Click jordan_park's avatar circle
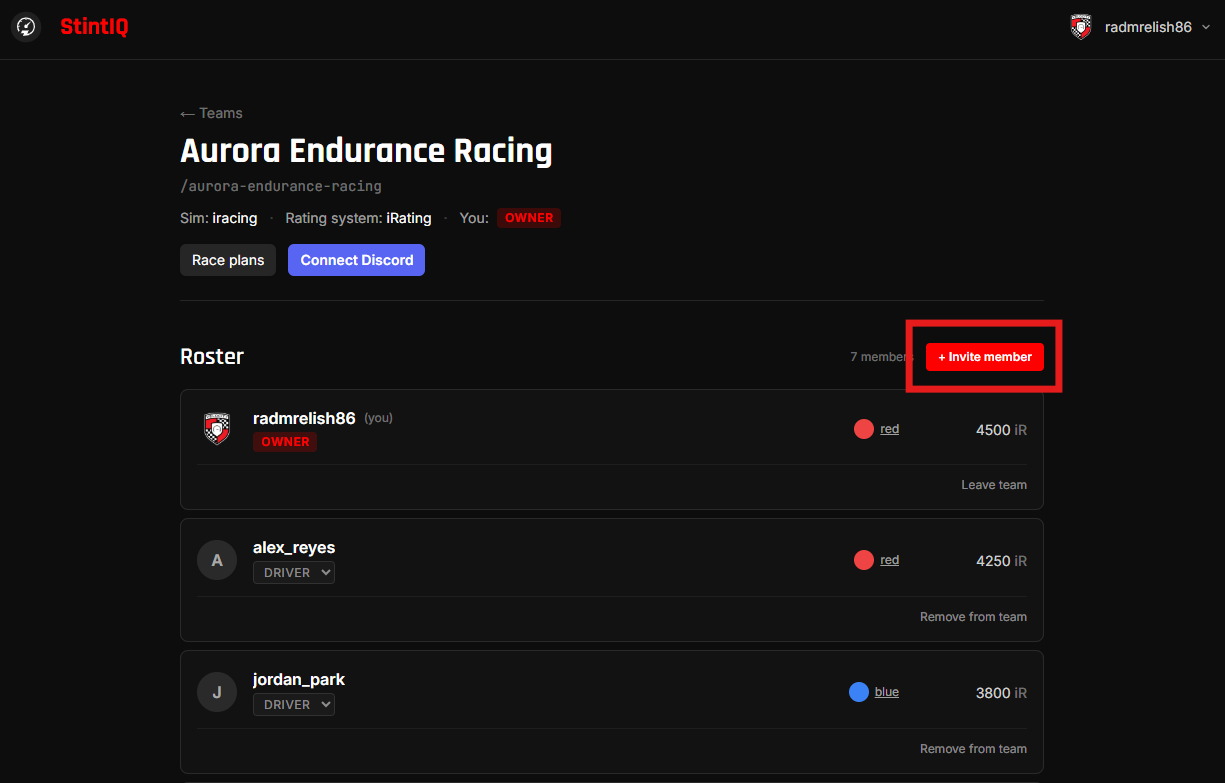This screenshot has height=783, width=1225. [217, 692]
